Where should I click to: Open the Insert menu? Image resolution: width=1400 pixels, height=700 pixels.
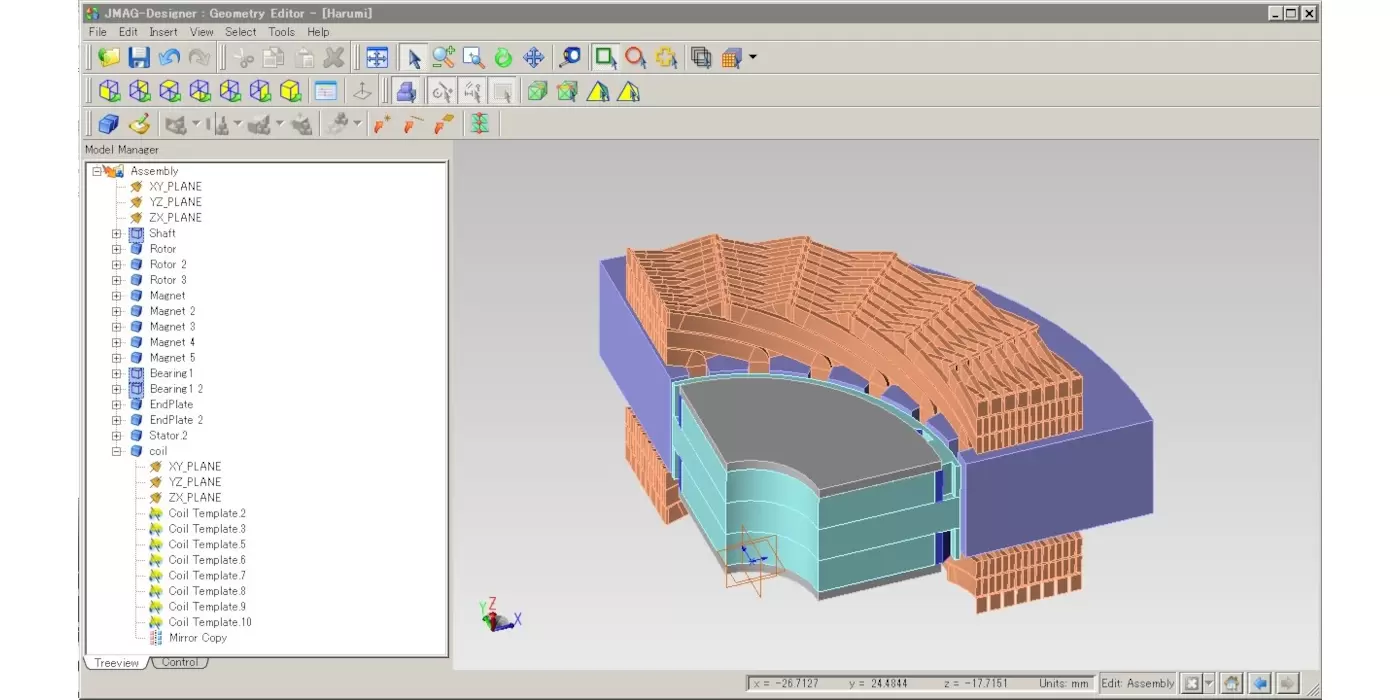pyautogui.click(x=163, y=32)
